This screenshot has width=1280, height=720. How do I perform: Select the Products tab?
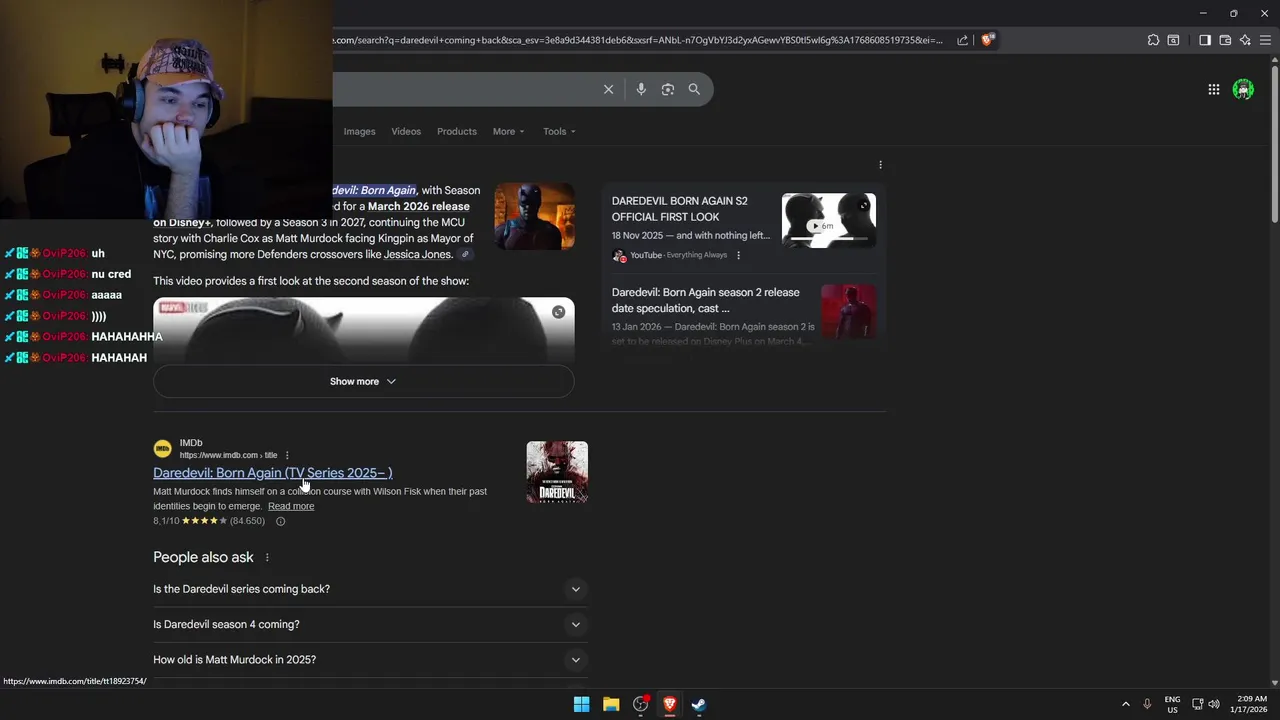click(x=457, y=131)
